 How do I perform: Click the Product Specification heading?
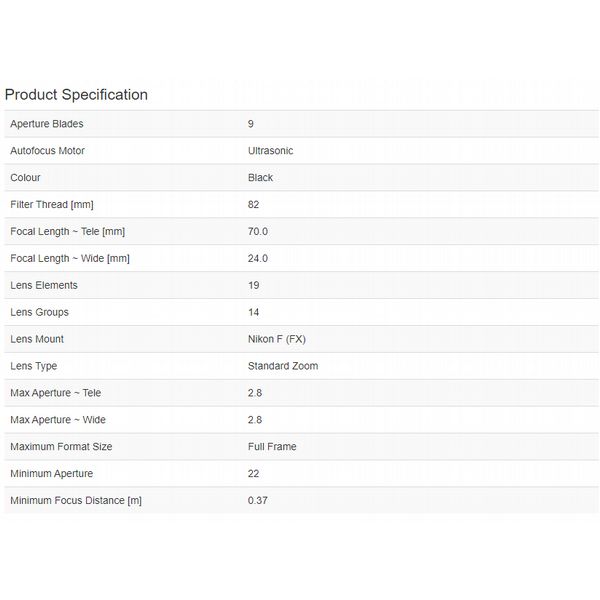[76, 95]
